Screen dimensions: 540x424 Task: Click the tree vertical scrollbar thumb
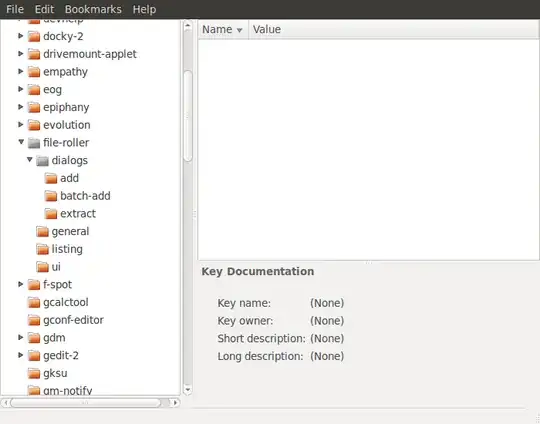click(x=188, y=116)
